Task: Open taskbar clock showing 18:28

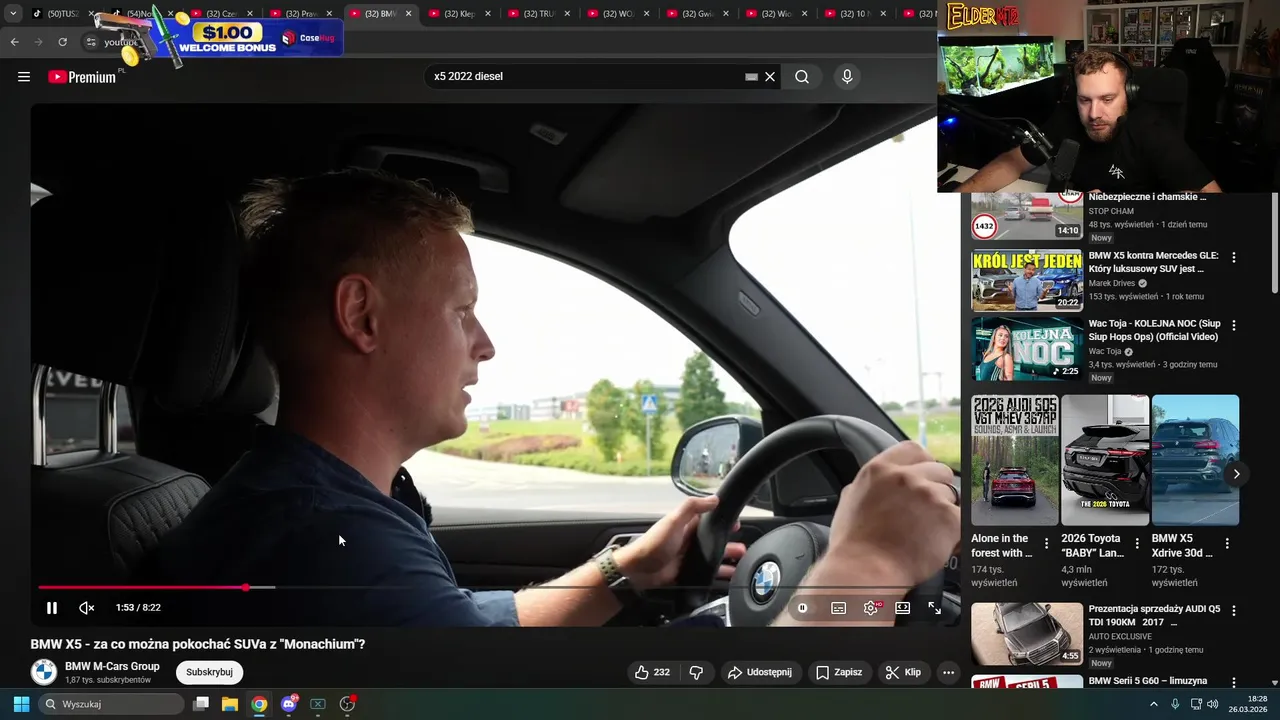Action: [x=1247, y=704]
